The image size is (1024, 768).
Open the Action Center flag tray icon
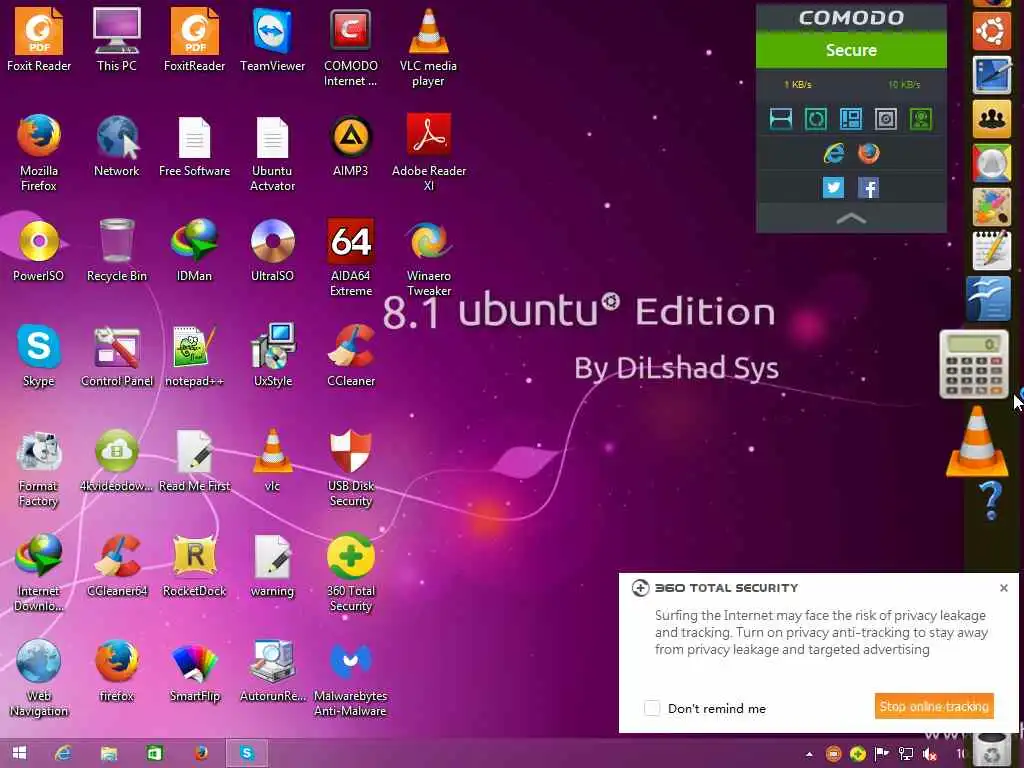pos(882,754)
